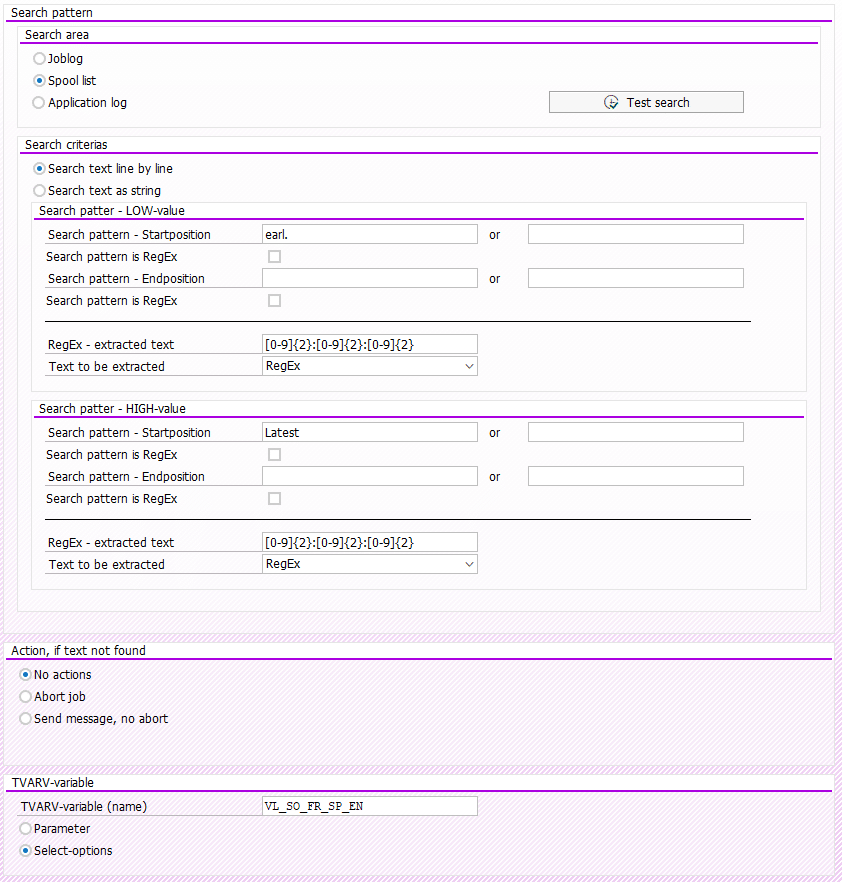Screen dimensions: 842x882
Task: Enable RegEx for HIGH-value Startposition pattern
Action: 274,454
